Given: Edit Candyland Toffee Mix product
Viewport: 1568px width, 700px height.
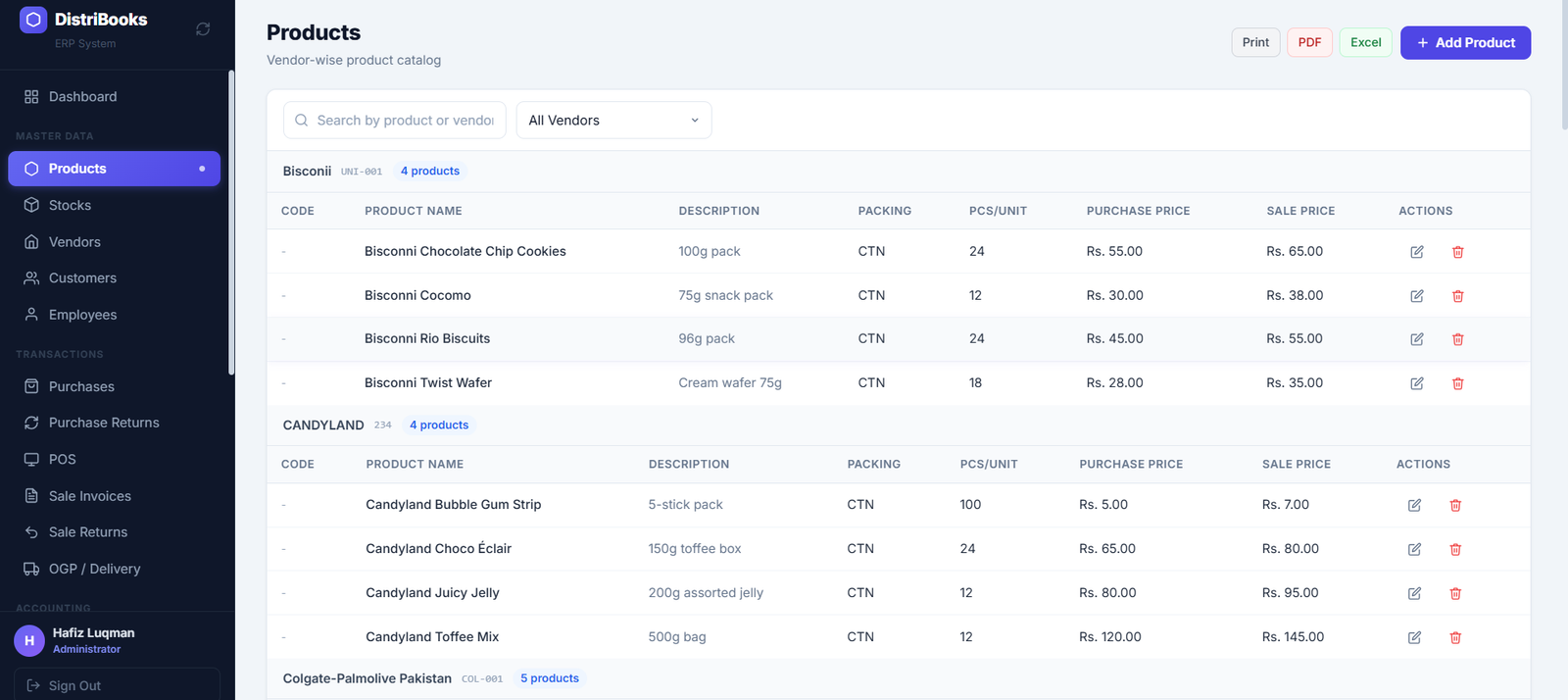Looking at the screenshot, I should click(x=1414, y=637).
